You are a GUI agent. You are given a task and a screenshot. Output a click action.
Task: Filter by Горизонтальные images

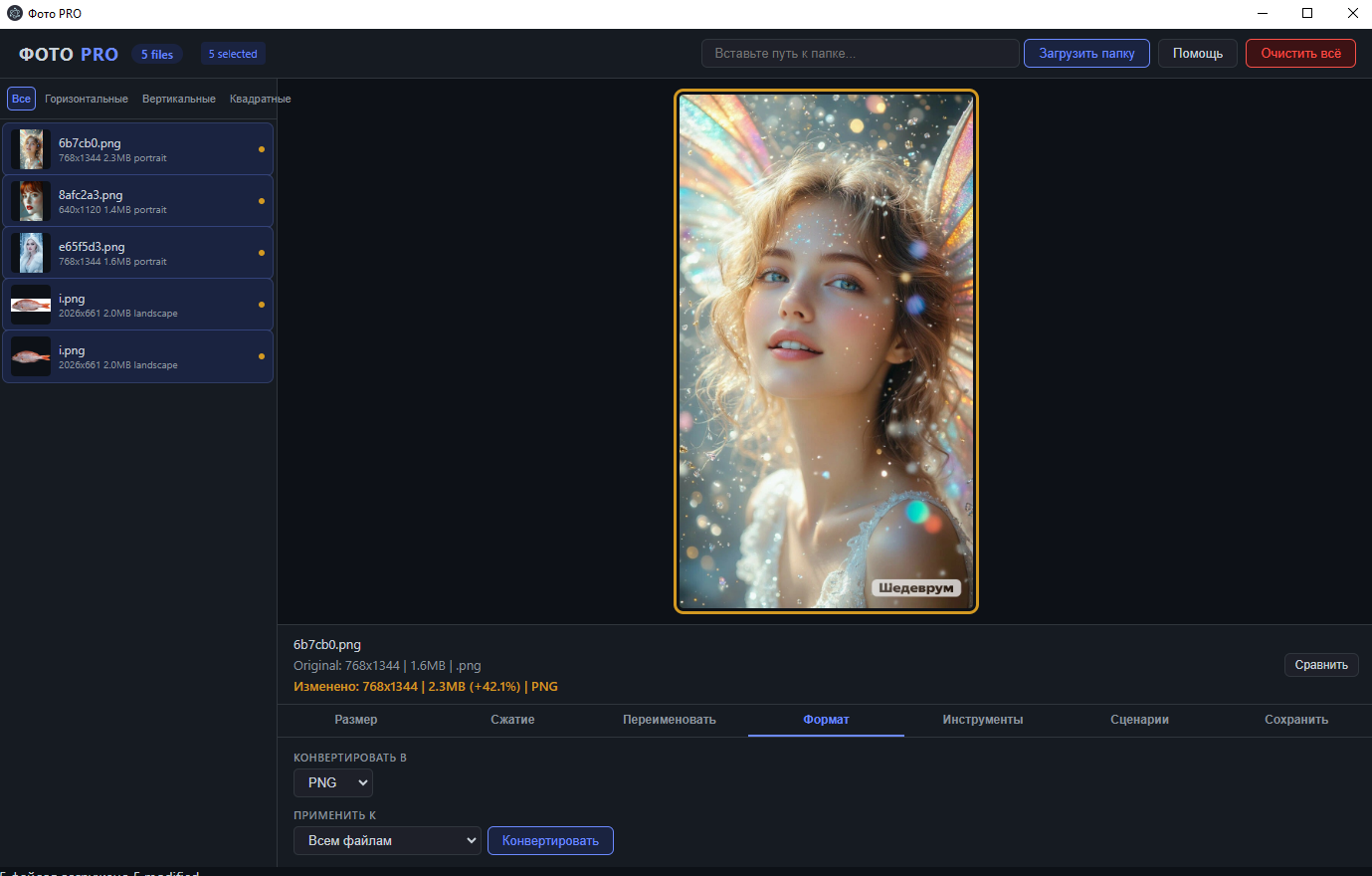point(87,99)
